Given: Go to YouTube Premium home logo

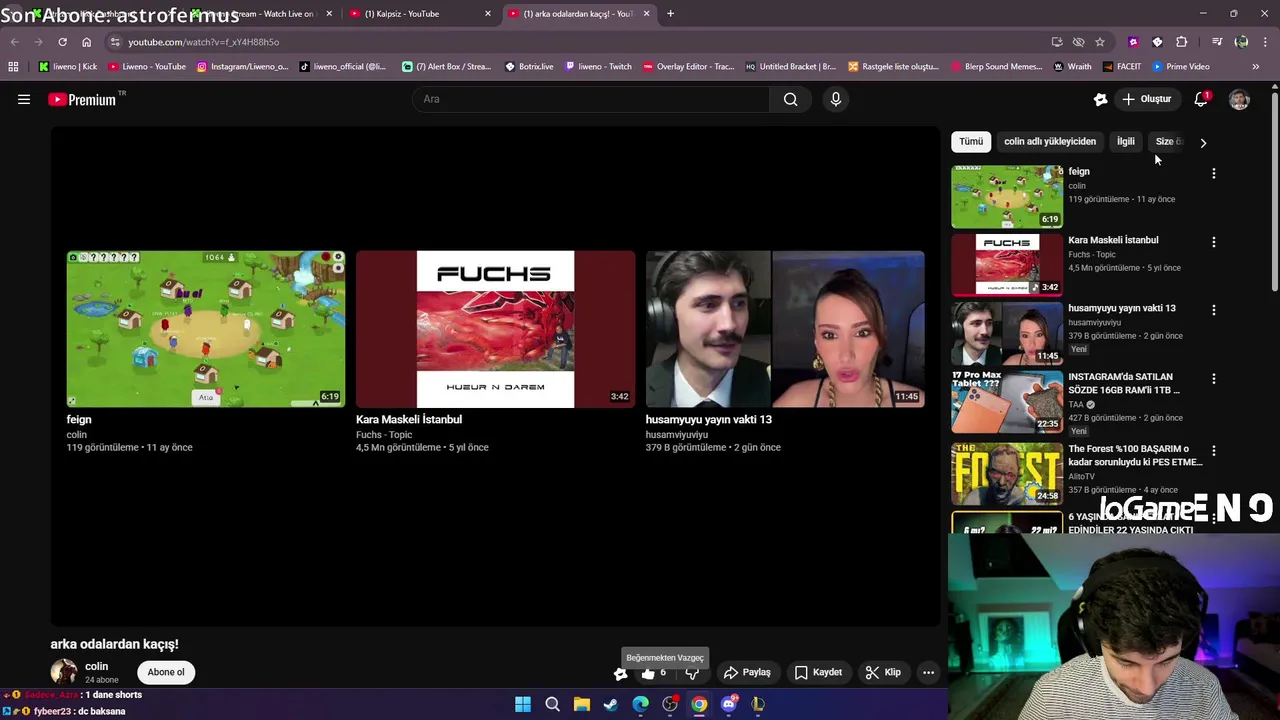Looking at the screenshot, I should [x=82, y=99].
